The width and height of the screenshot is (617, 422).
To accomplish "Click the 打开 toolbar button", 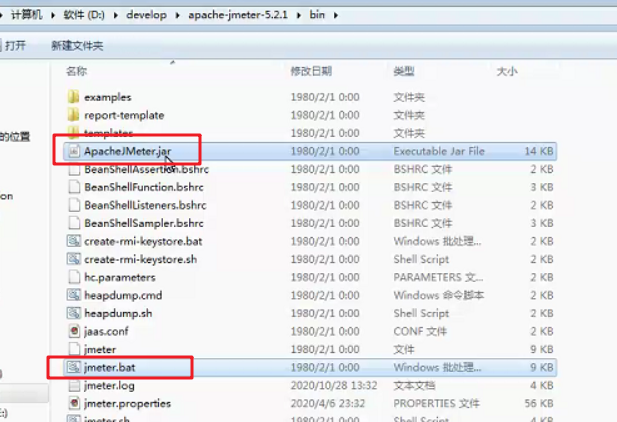I will 15,46.
